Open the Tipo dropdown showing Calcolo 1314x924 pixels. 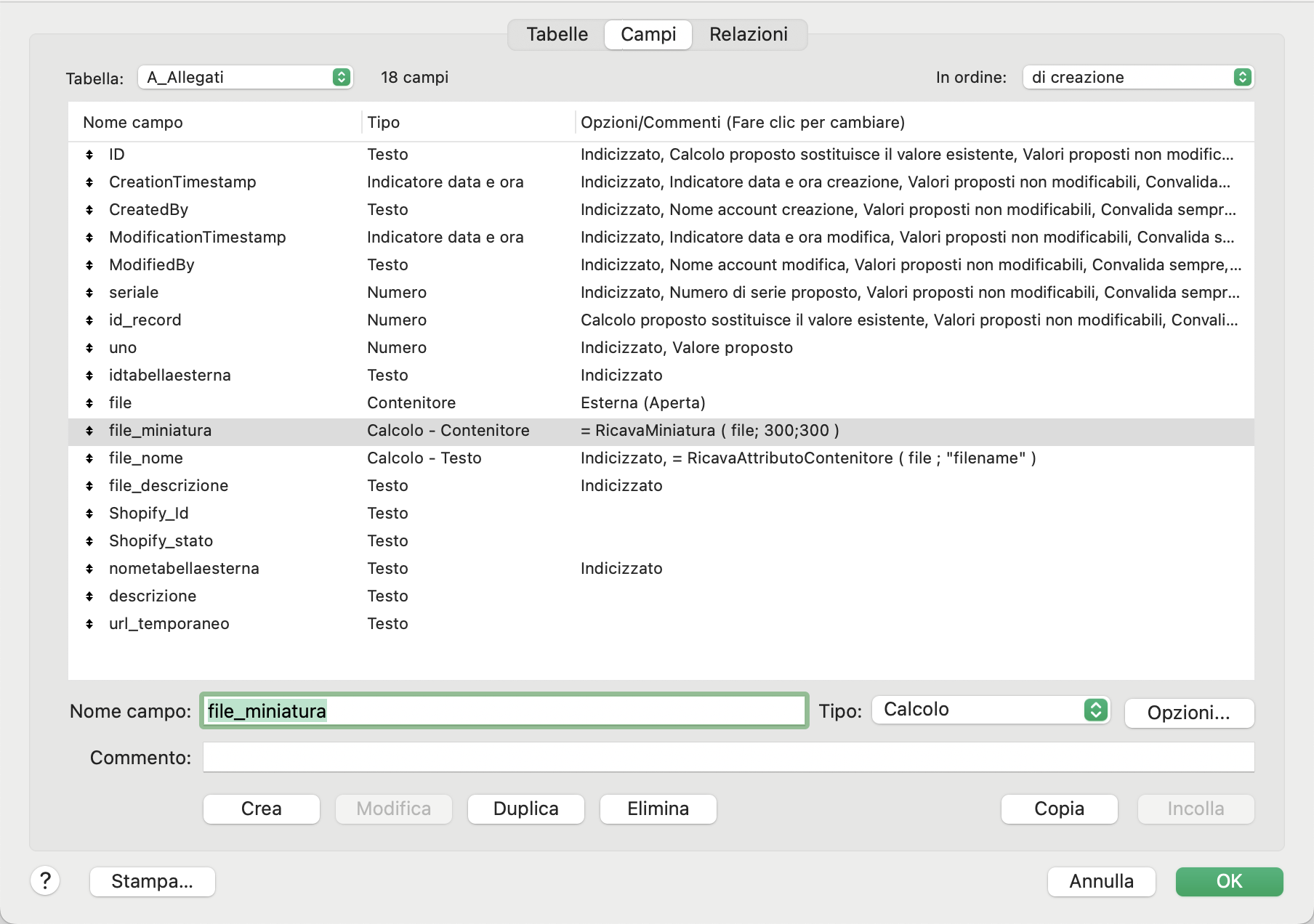point(990,710)
